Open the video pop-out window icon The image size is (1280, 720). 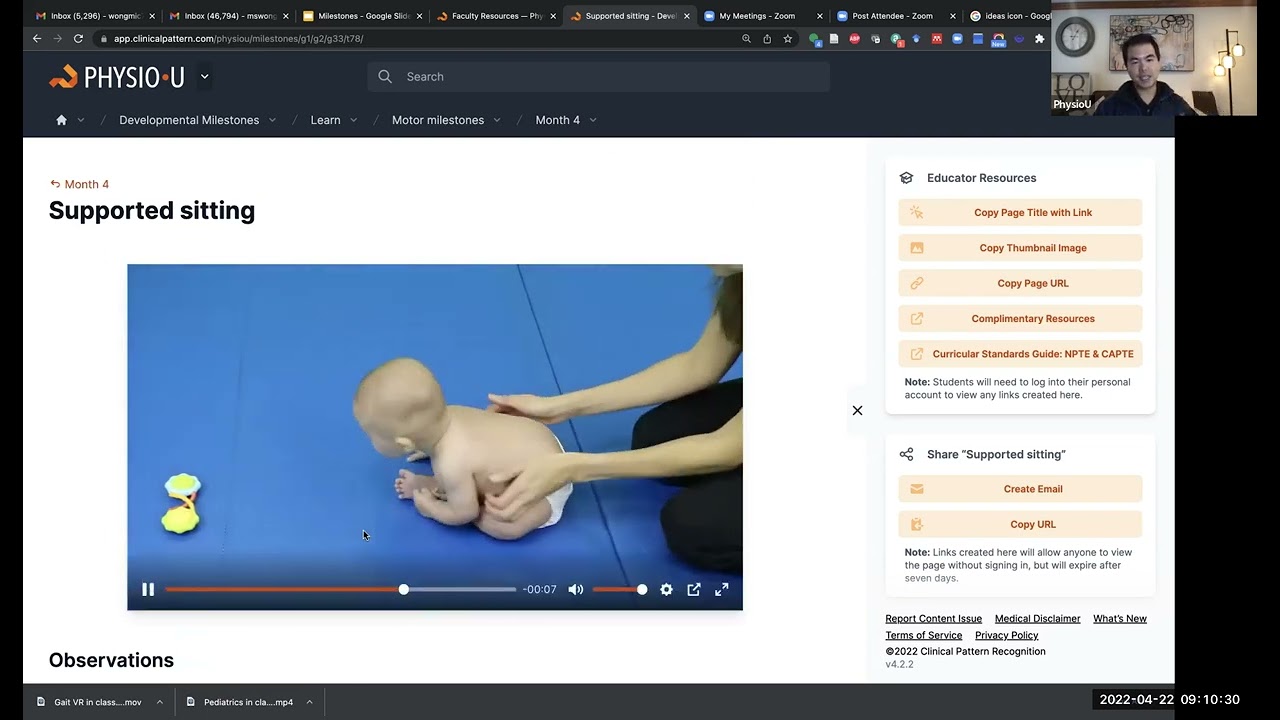click(x=694, y=590)
